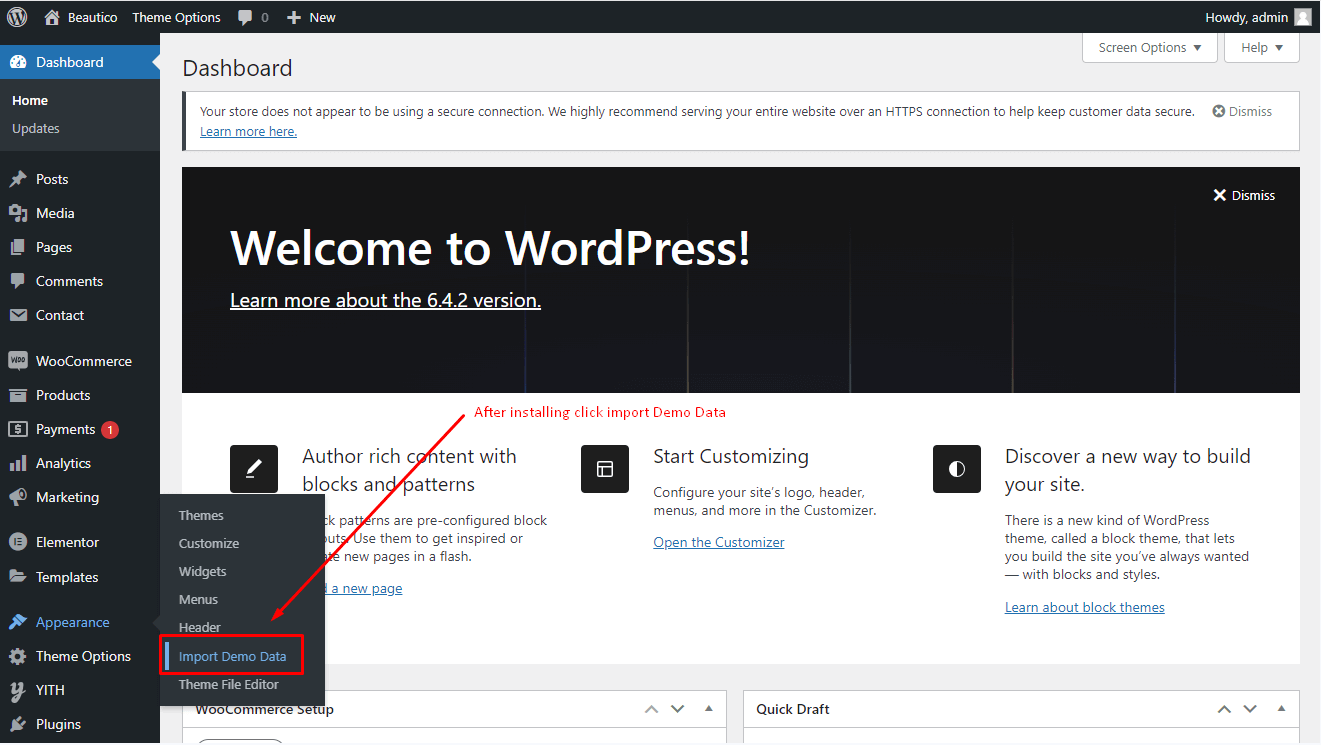Click the half-circle styles icon
The image size is (1321, 745).
pos(957,469)
